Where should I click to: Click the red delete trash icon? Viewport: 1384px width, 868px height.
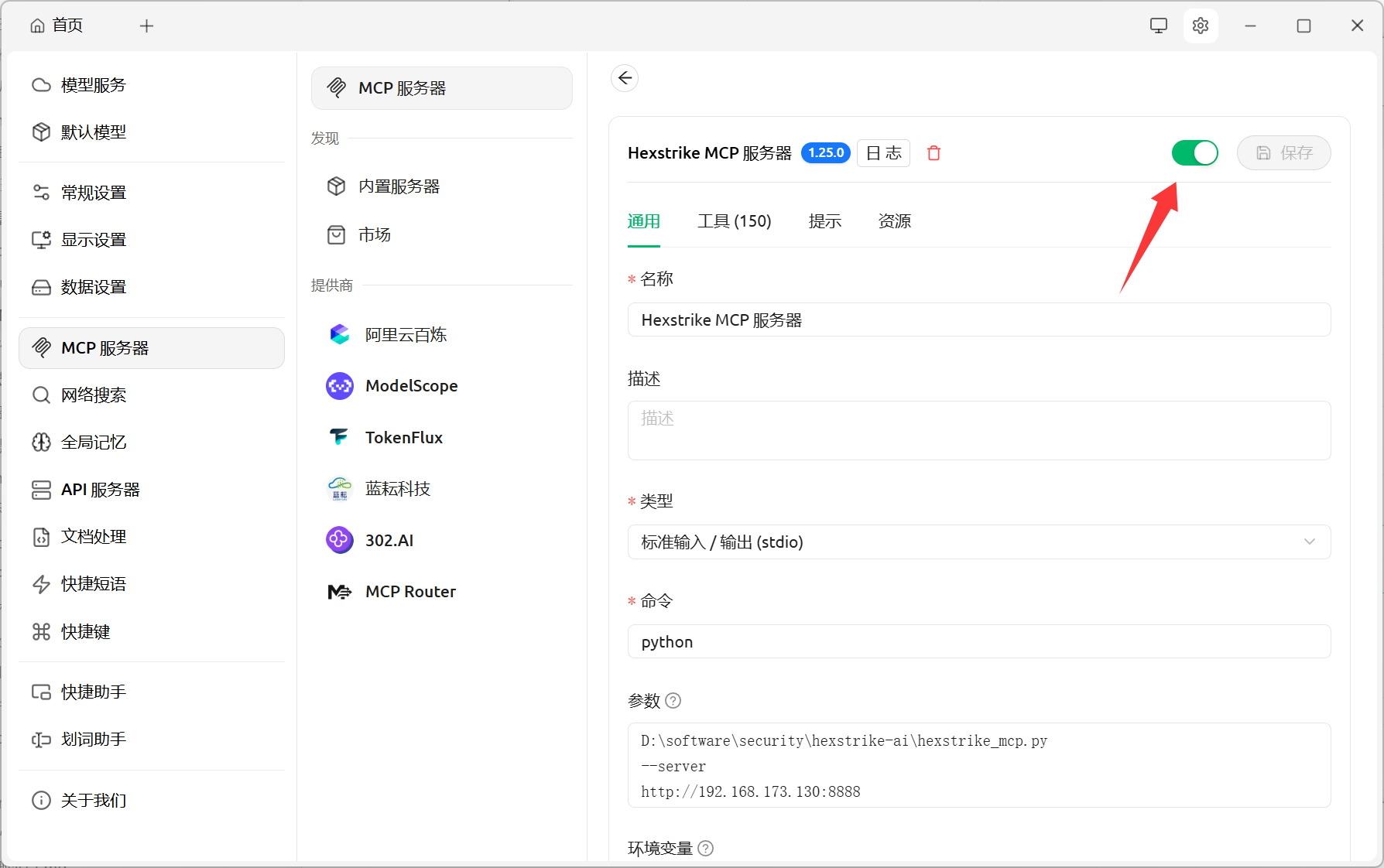tap(934, 153)
